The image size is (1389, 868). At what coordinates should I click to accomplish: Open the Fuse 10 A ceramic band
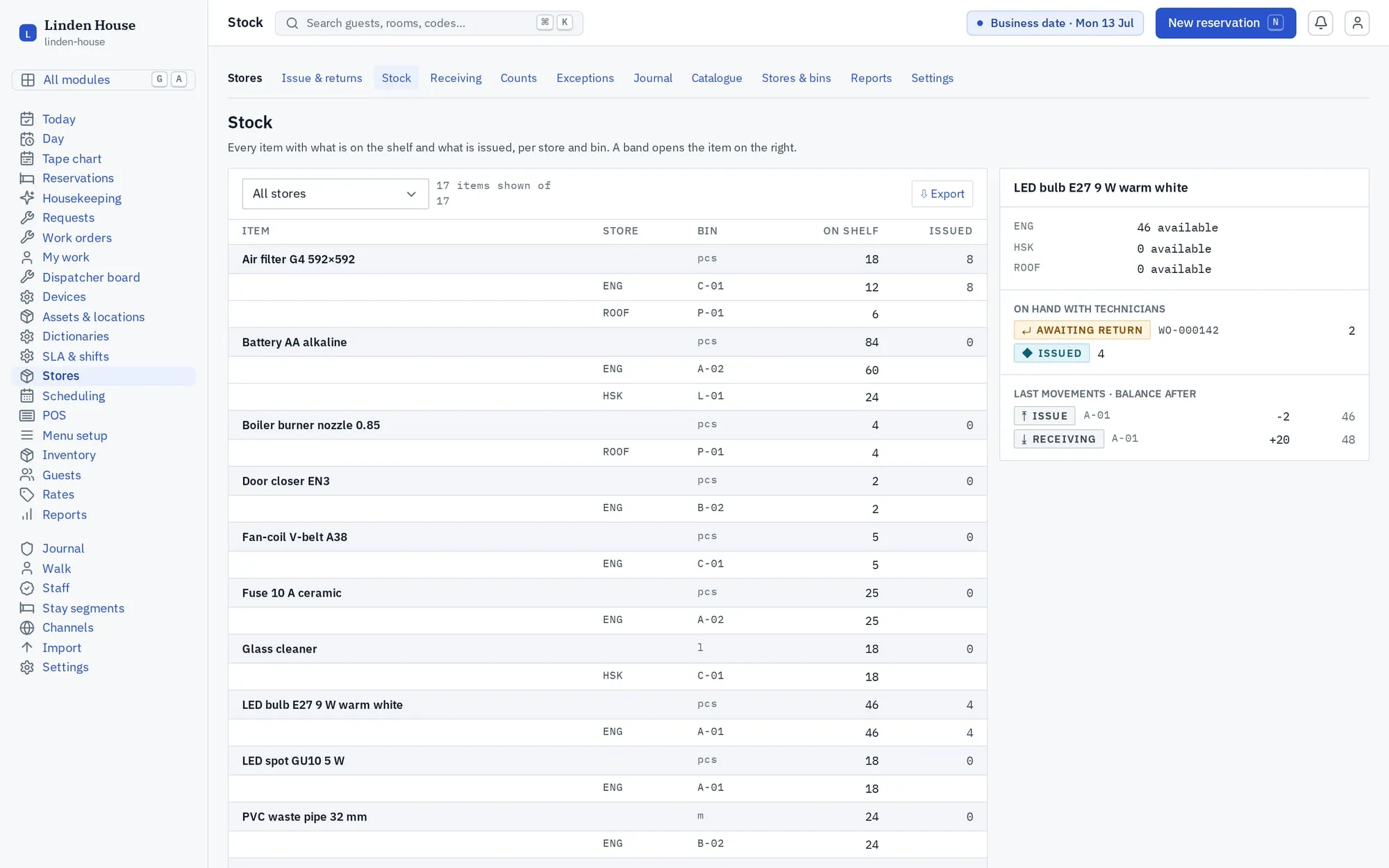(607, 593)
